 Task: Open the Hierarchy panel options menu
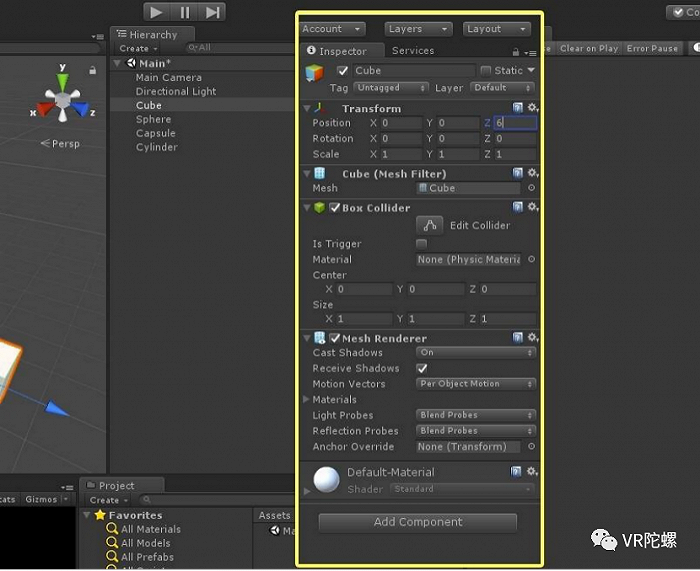click(x=97, y=37)
